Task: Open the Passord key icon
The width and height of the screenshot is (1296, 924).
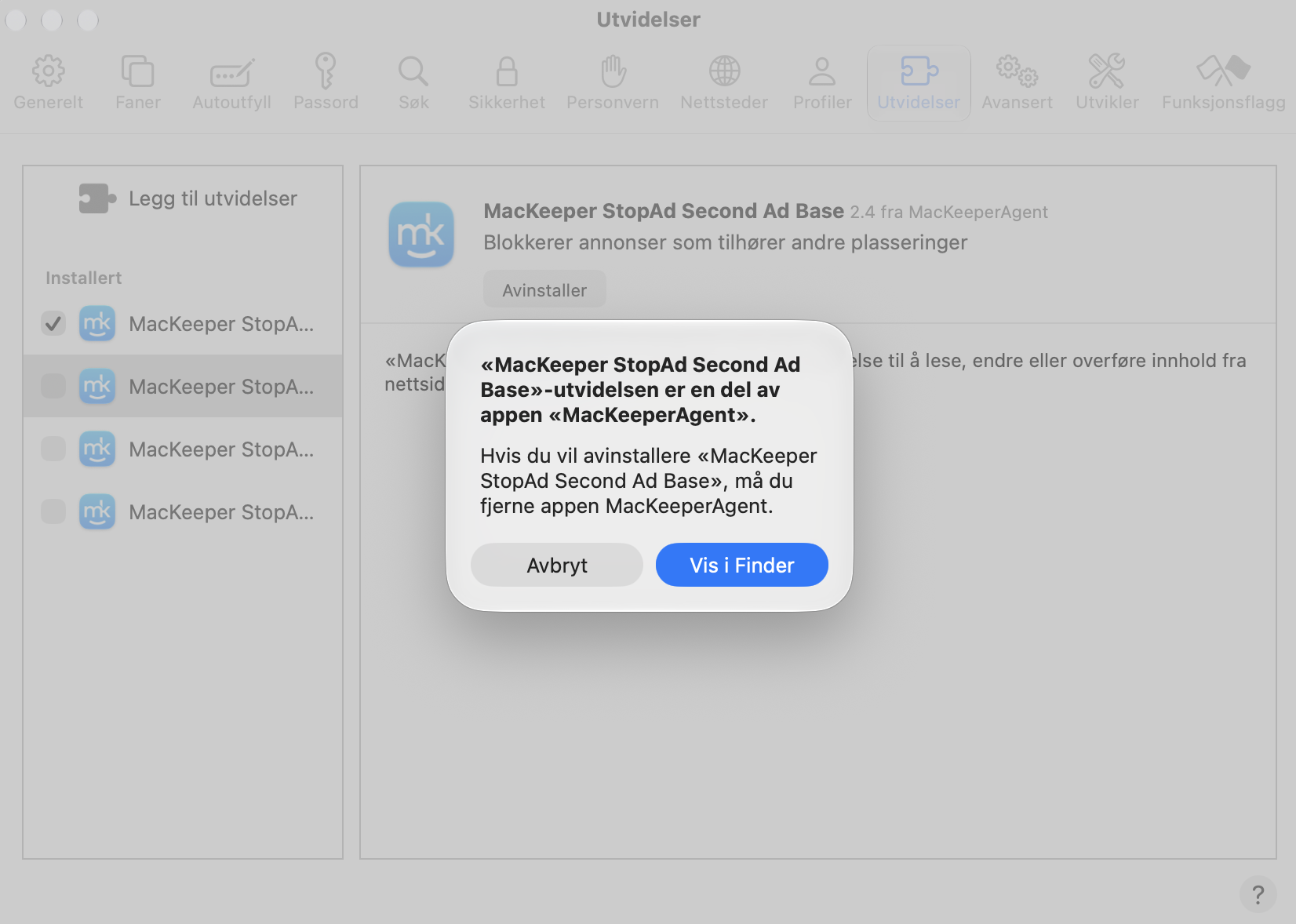Action: (x=326, y=71)
